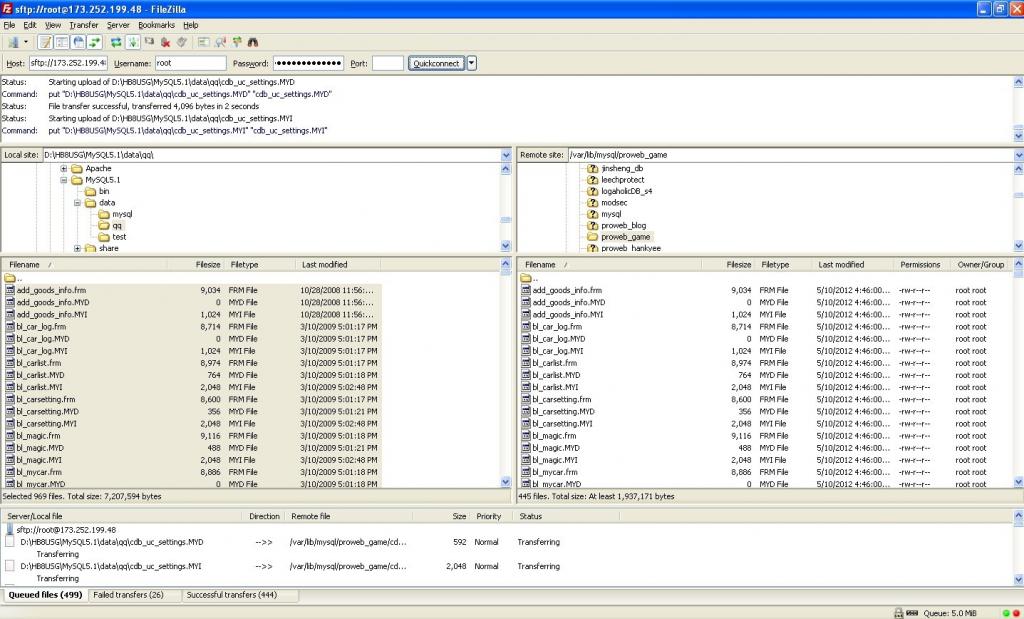1024x619 pixels.
Task: Sort remote files by Last modified column
Action: pyautogui.click(x=840, y=265)
